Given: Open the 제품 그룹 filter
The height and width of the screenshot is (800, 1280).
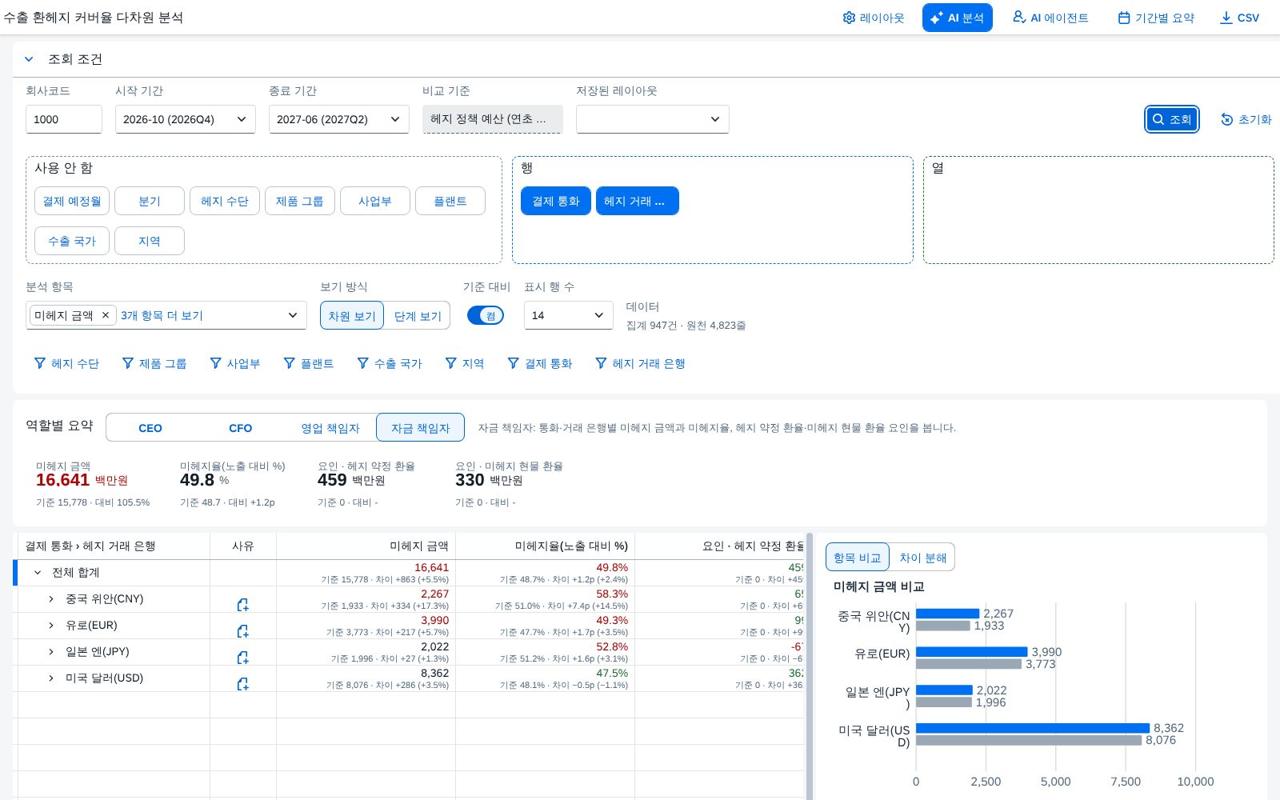Looking at the screenshot, I should coord(154,364).
